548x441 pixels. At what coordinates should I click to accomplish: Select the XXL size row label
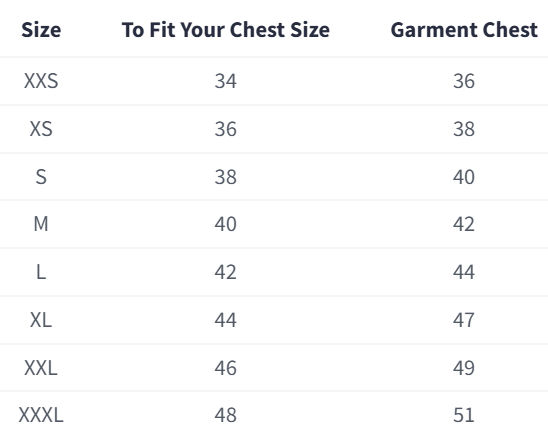tap(41, 368)
